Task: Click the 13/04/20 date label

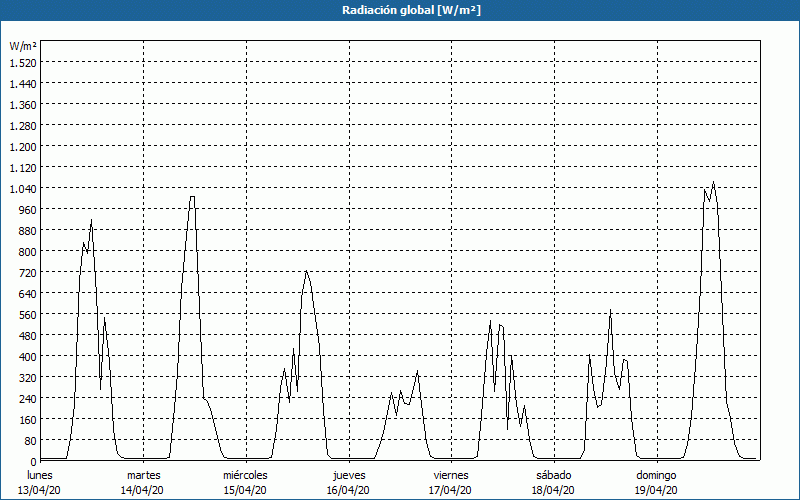Action: point(39,490)
